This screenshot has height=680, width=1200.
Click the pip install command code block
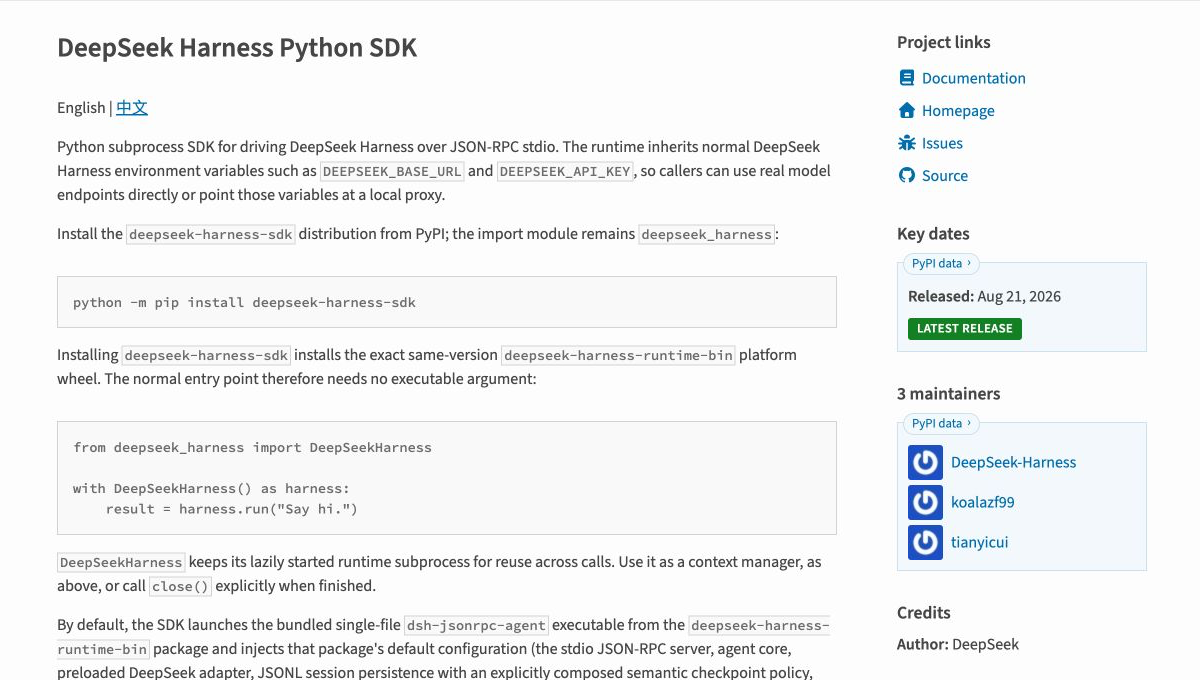point(447,302)
